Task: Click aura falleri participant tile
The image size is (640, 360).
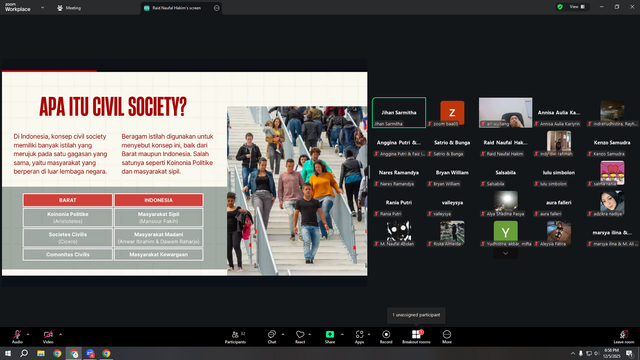Action: 559,203
